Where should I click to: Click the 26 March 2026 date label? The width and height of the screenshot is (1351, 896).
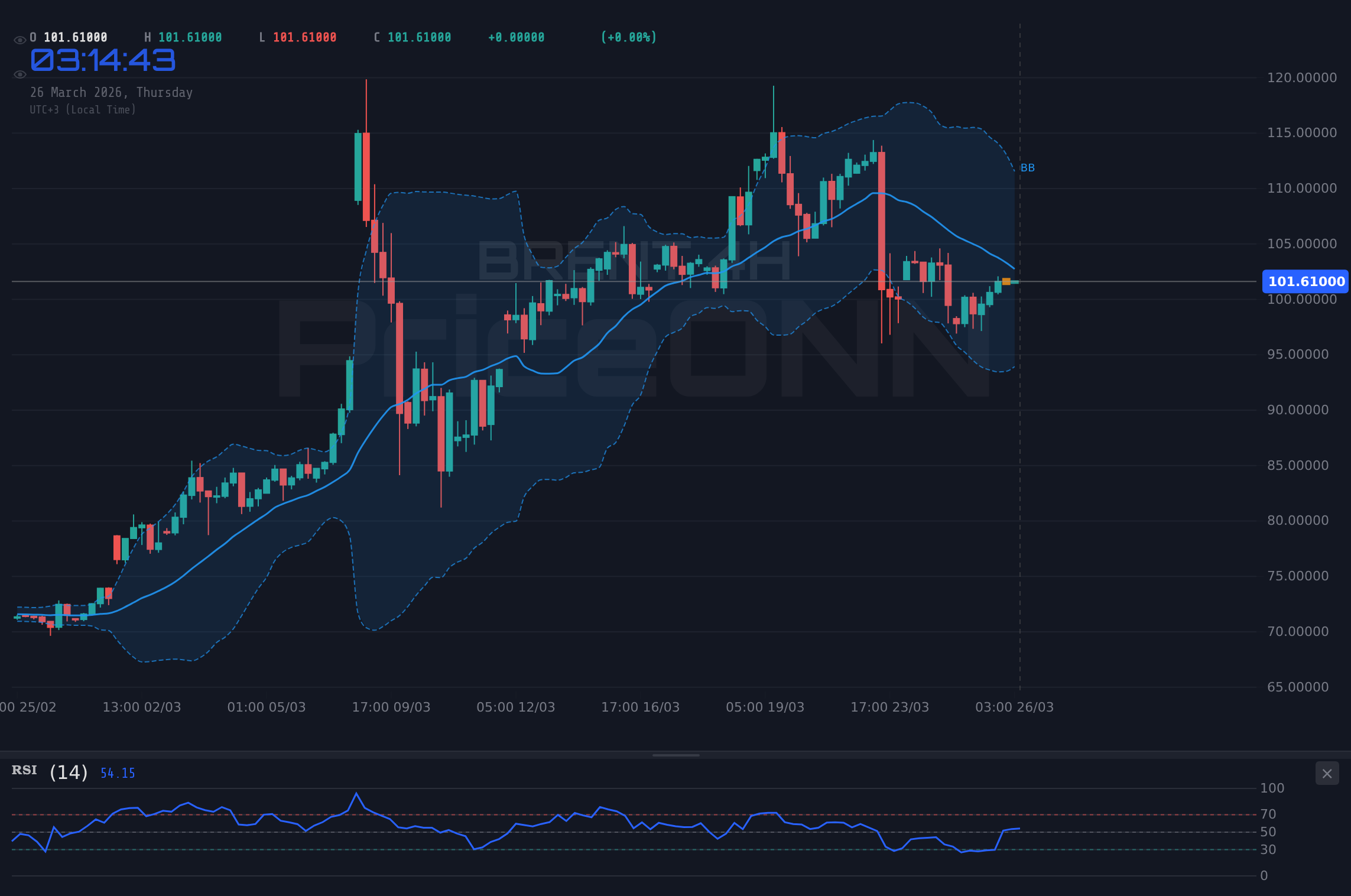point(111,92)
